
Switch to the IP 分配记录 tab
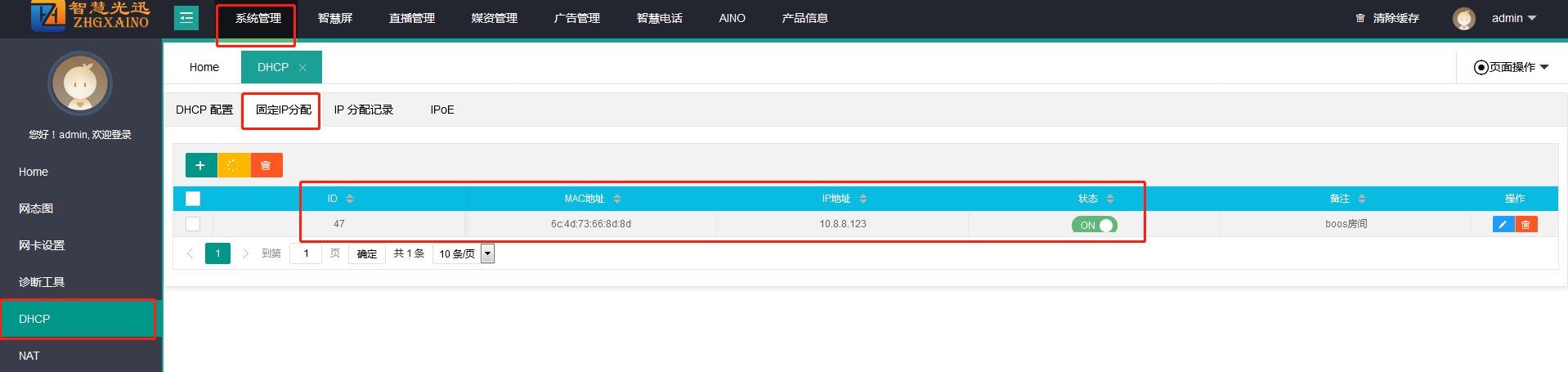pyautogui.click(x=363, y=110)
